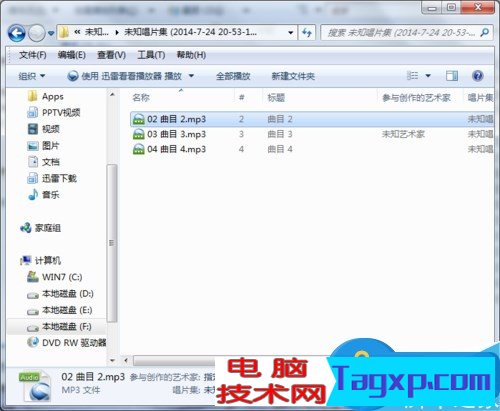Open 迅雷下载 in sidebar
The width and height of the screenshot is (500, 411).
[52, 178]
